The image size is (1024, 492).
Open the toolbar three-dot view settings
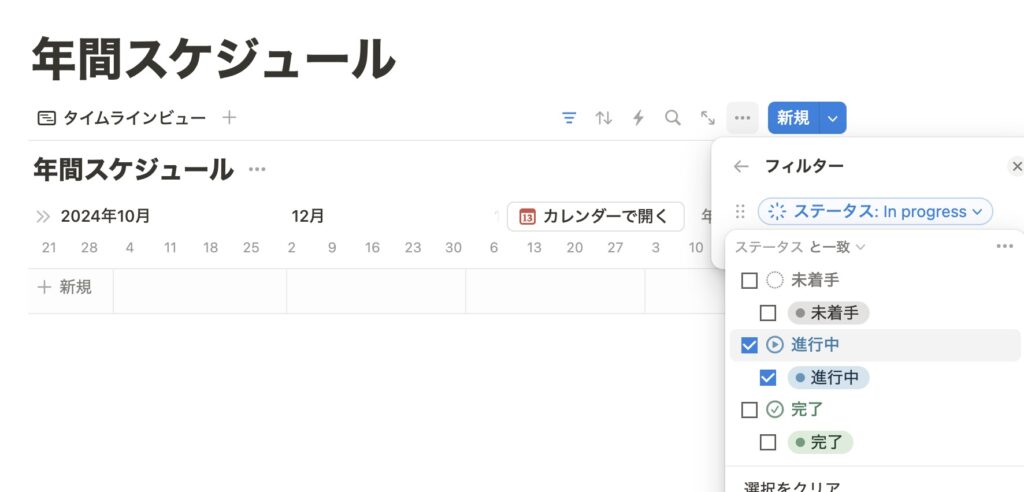click(x=742, y=118)
